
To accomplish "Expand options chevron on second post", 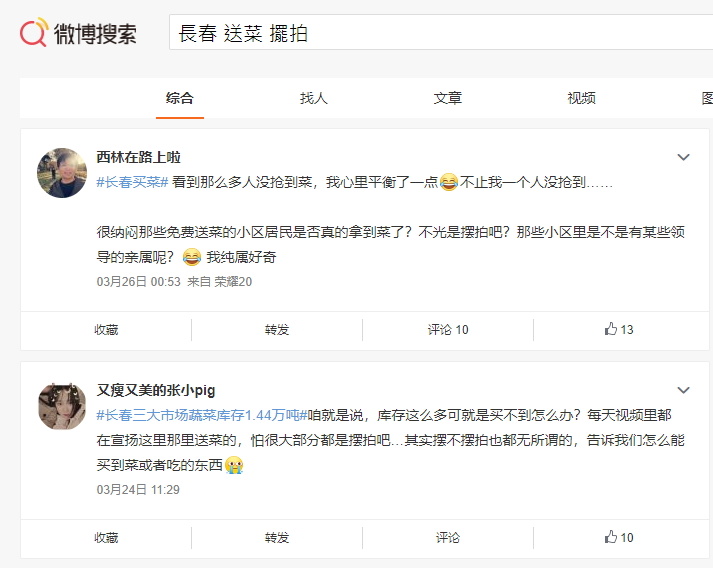I will click(x=683, y=390).
